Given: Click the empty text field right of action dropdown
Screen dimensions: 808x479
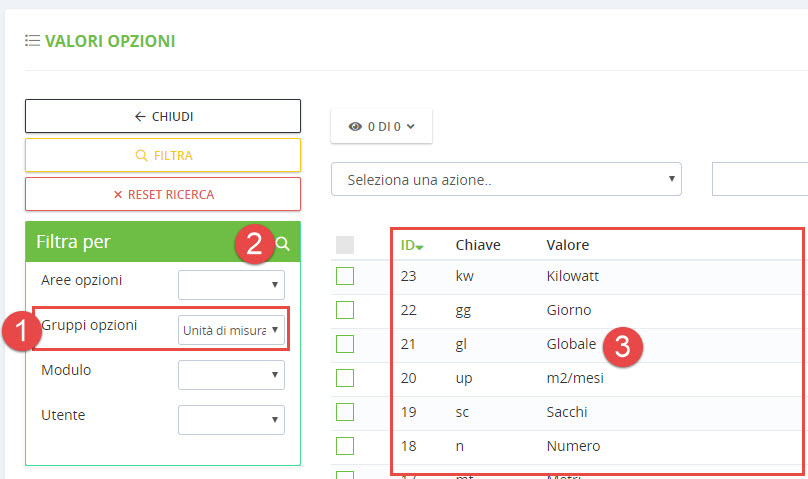Looking at the screenshot, I should (760, 180).
